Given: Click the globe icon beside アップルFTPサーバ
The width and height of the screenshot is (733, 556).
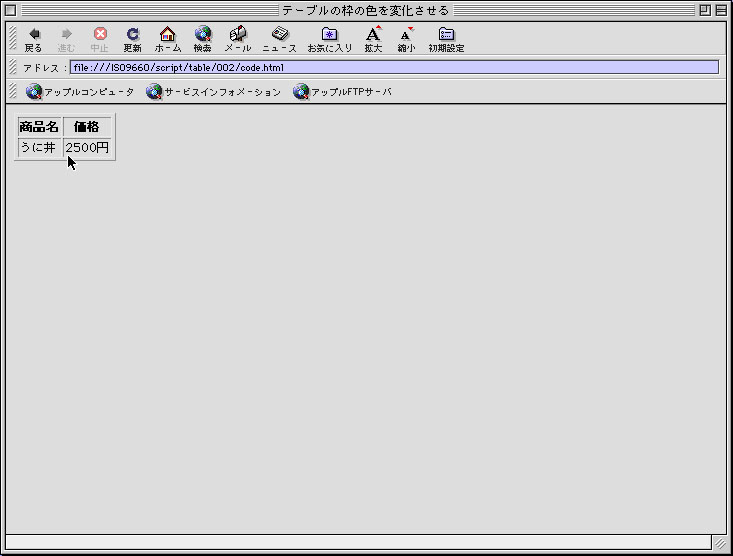Looking at the screenshot, I should point(301,92).
